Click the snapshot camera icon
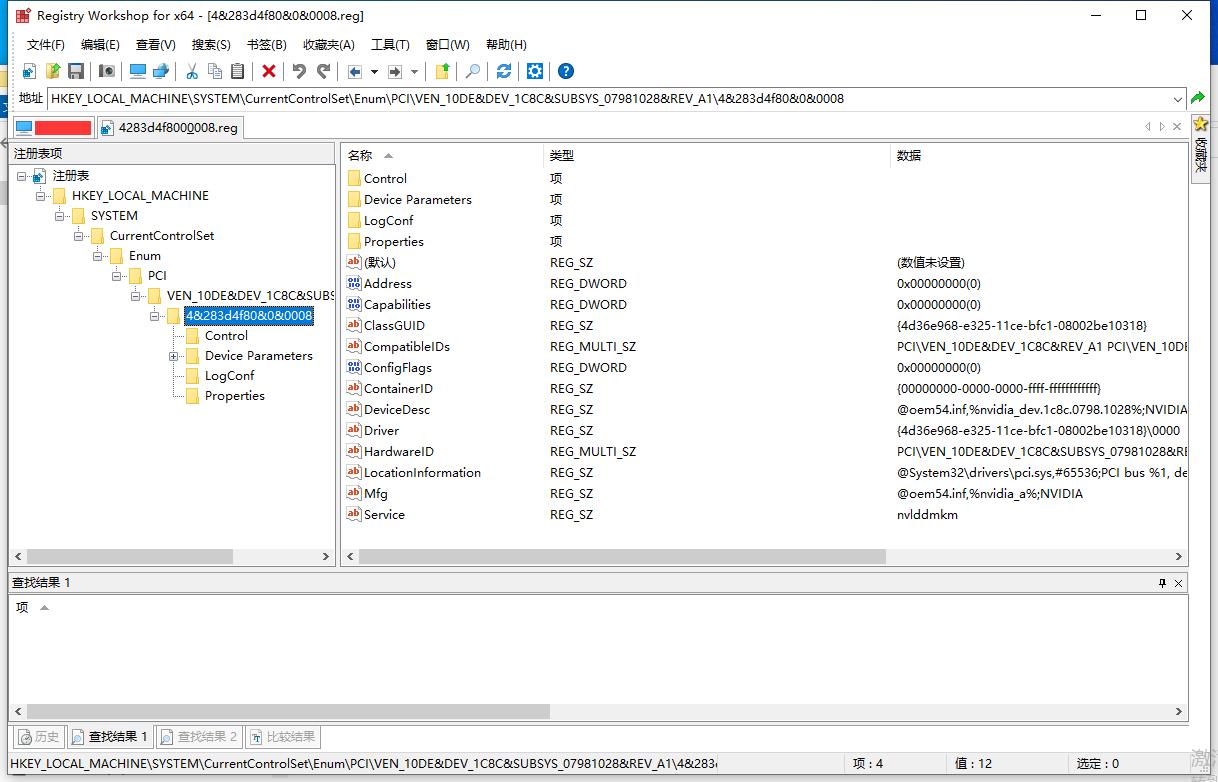Viewport: 1218px width, 782px height. click(x=105, y=71)
